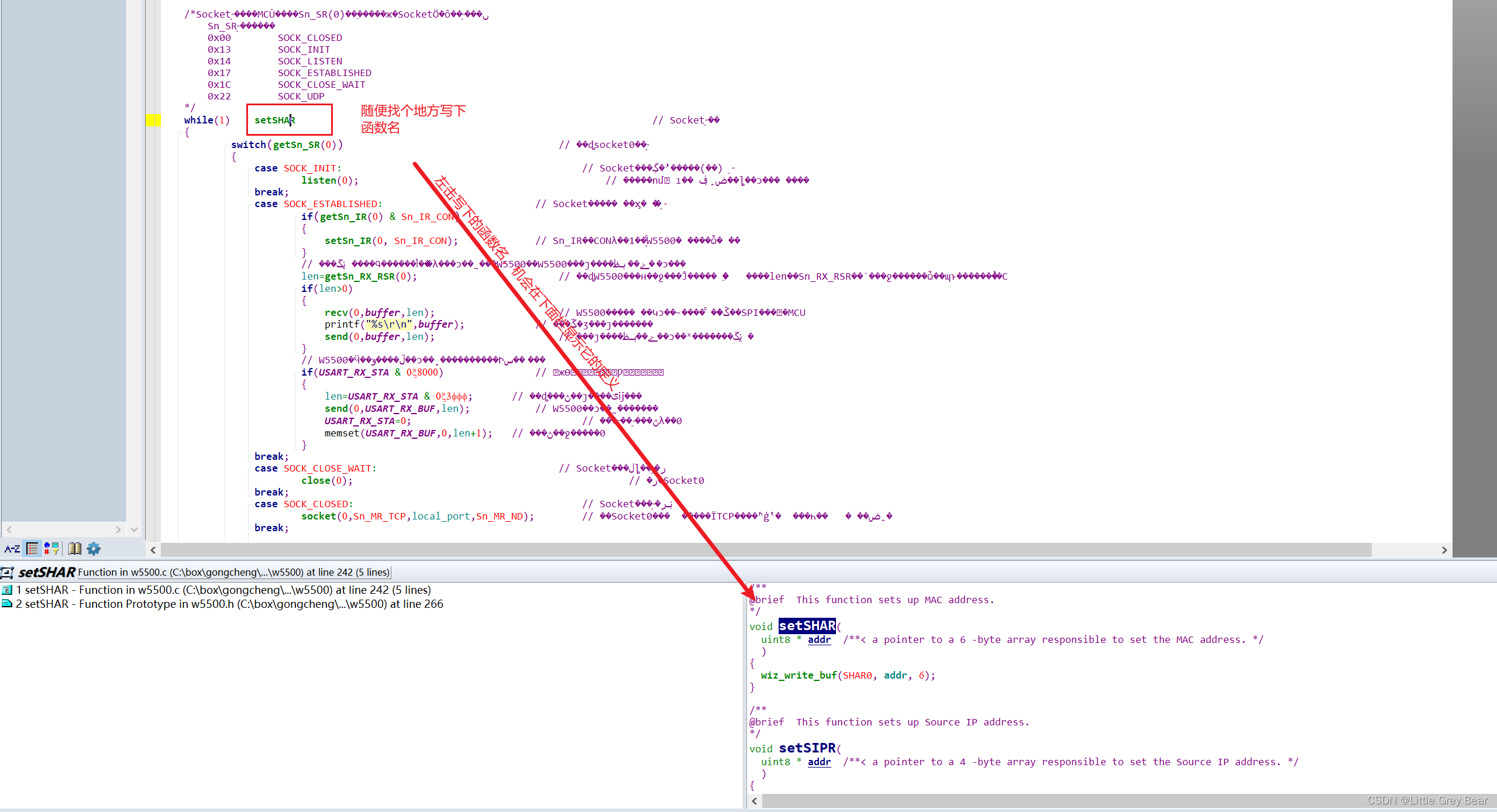This screenshot has width=1497, height=812.
Task: Open symbol window gear settings
Action: [x=94, y=549]
